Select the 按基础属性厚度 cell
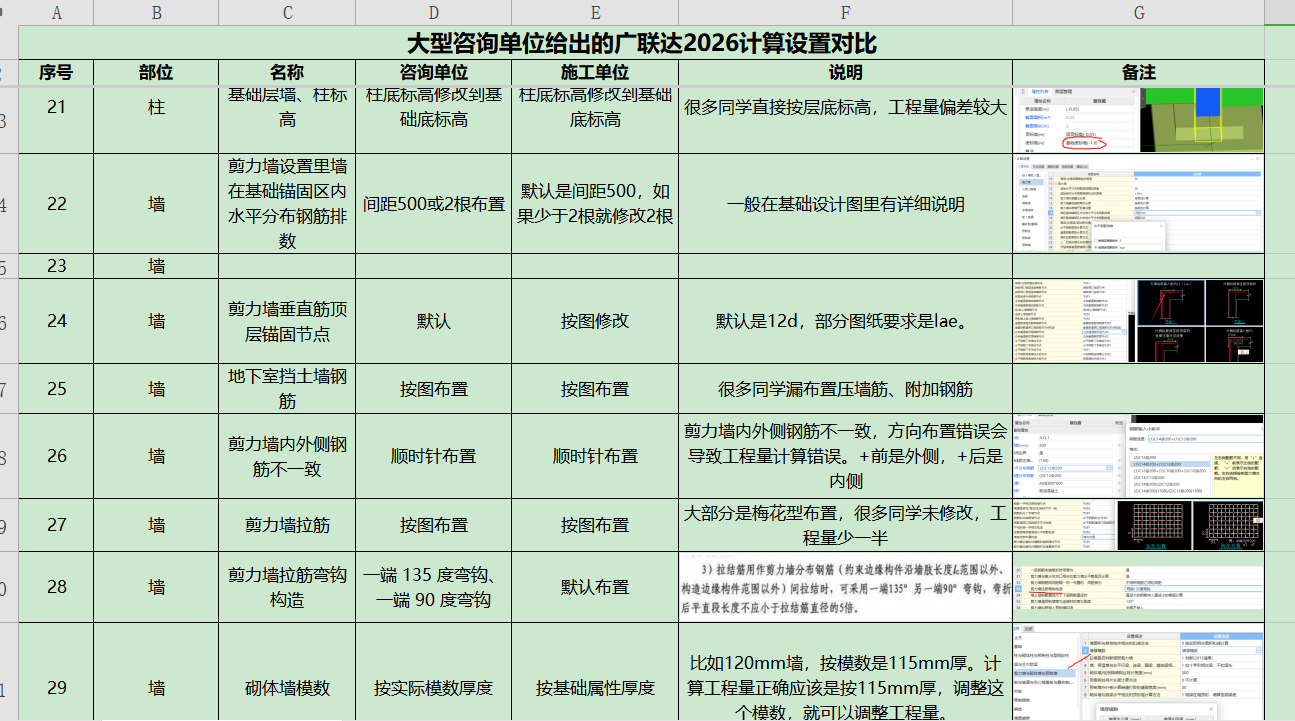This screenshot has height=721, width=1295. point(595,672)
